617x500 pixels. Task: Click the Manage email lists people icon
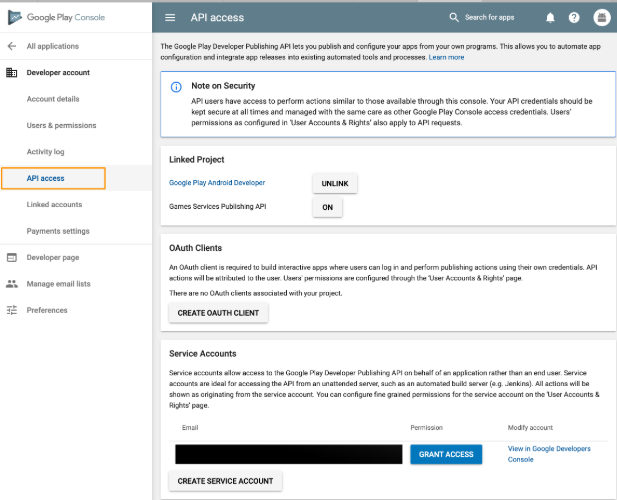pos(12,284)
